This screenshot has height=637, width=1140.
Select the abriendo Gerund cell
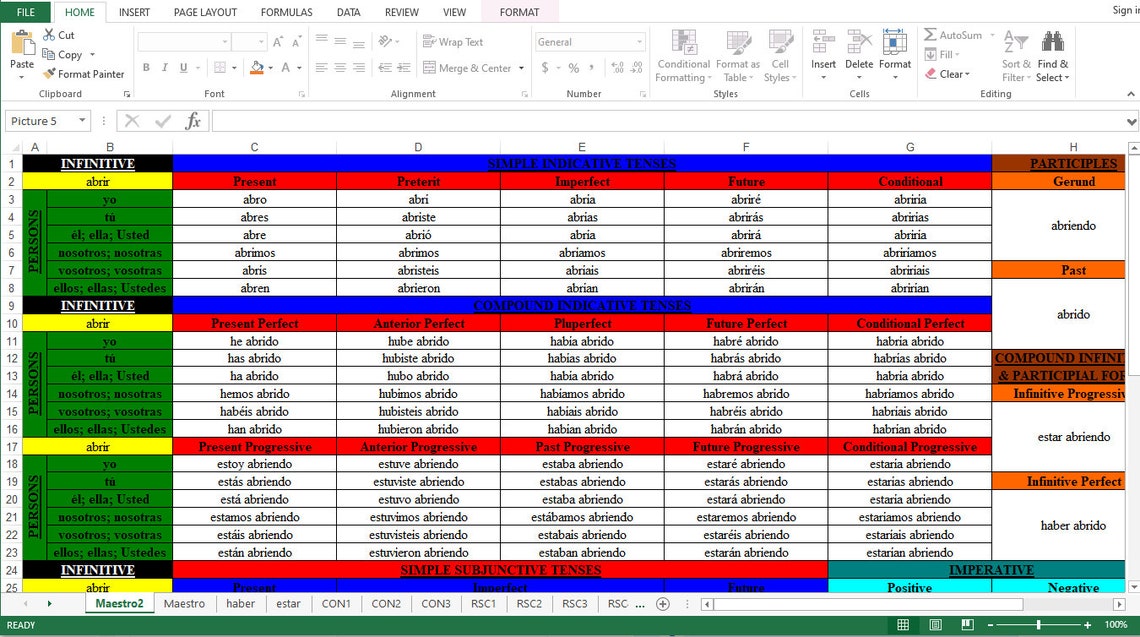pos(1073,226)
